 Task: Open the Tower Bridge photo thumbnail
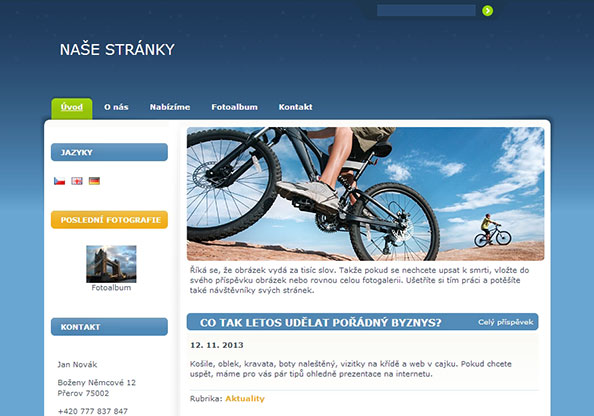click(111, 264)
